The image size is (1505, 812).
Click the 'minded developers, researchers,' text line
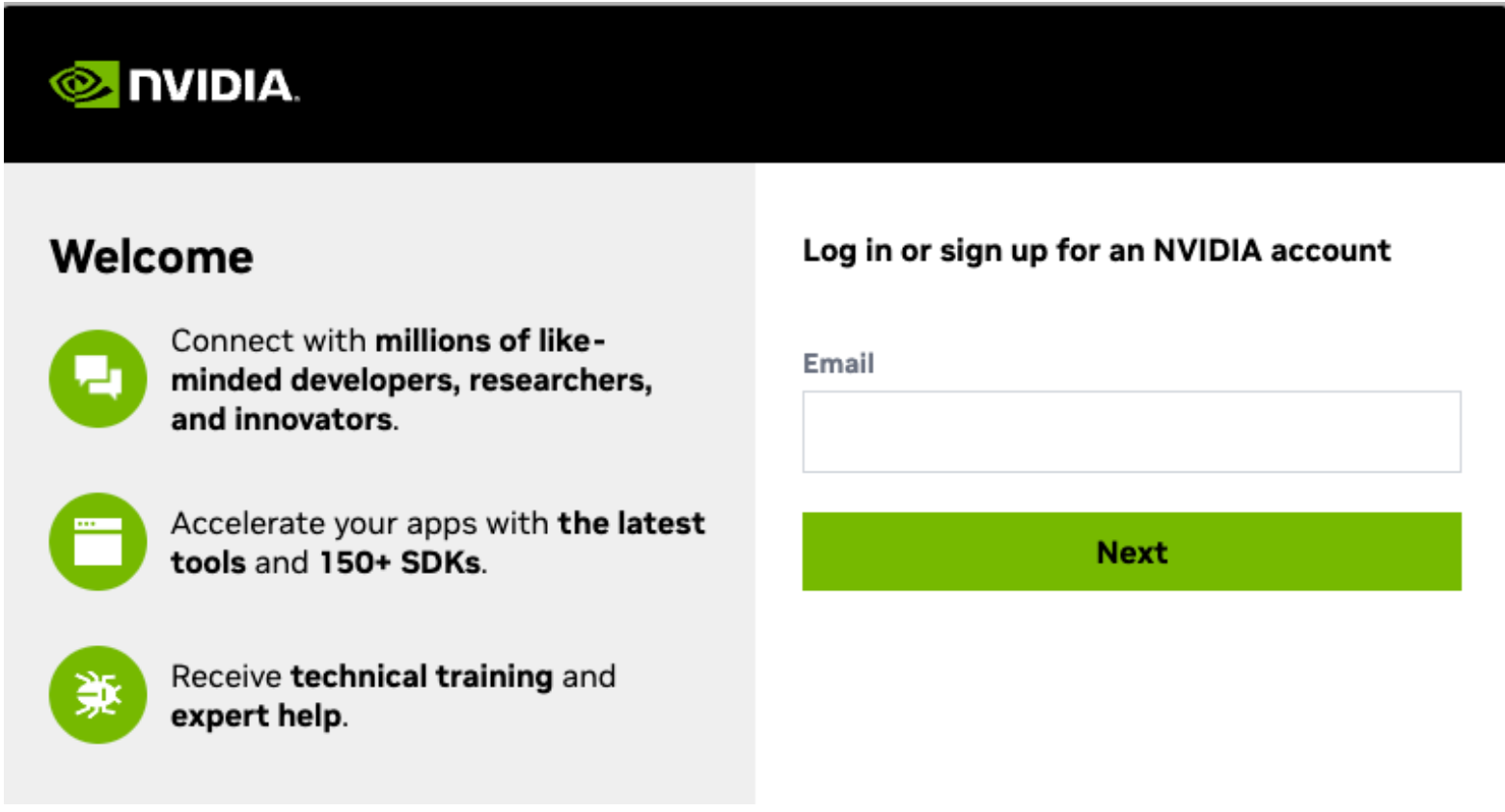411,380
